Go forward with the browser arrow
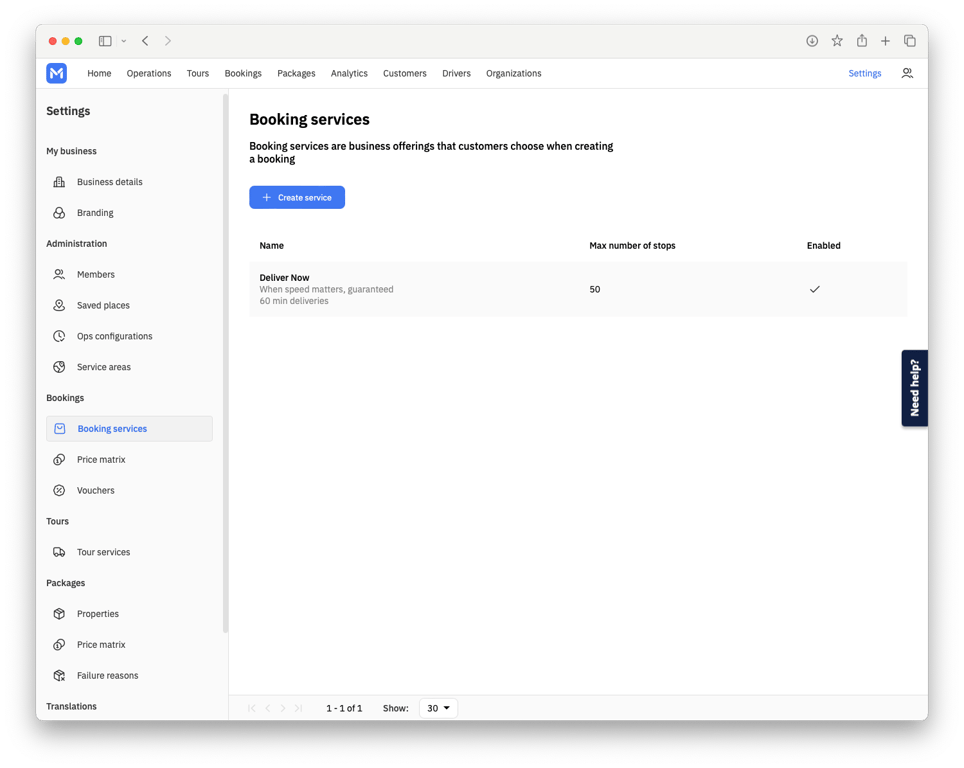Viewport: 964px width, 768px height. tap(168, 41)
